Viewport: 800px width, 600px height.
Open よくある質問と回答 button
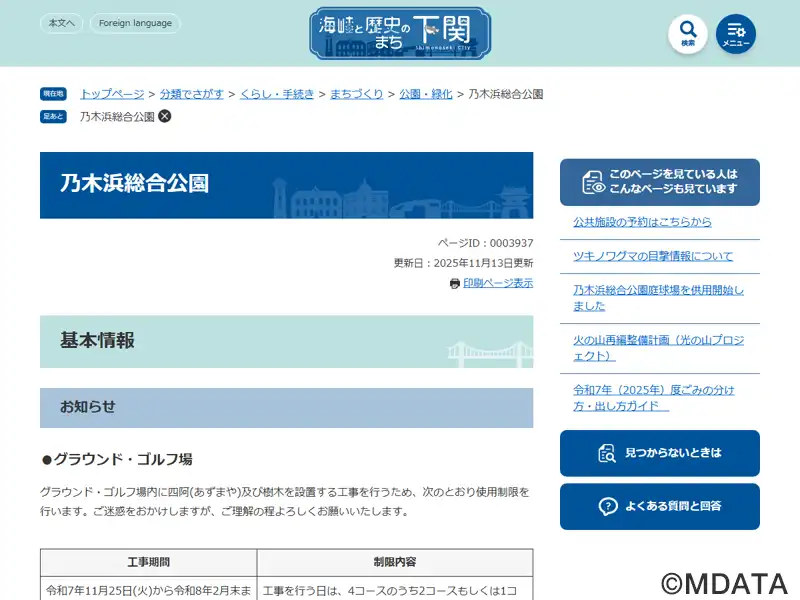[660, 506]
